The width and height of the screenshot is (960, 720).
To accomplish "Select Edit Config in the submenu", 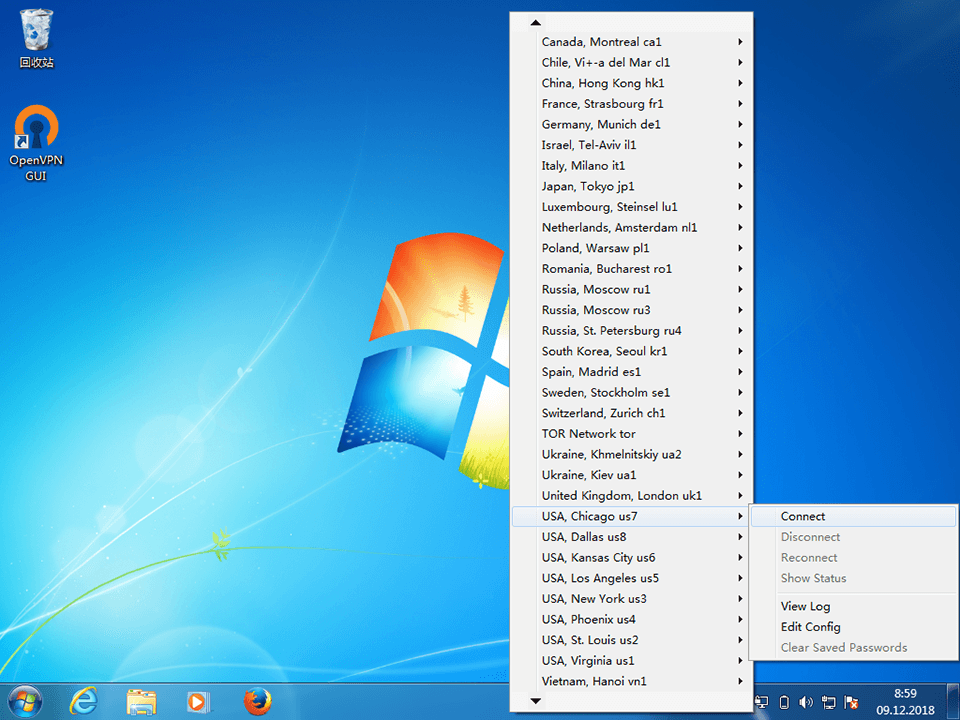I will click(853, 627).
